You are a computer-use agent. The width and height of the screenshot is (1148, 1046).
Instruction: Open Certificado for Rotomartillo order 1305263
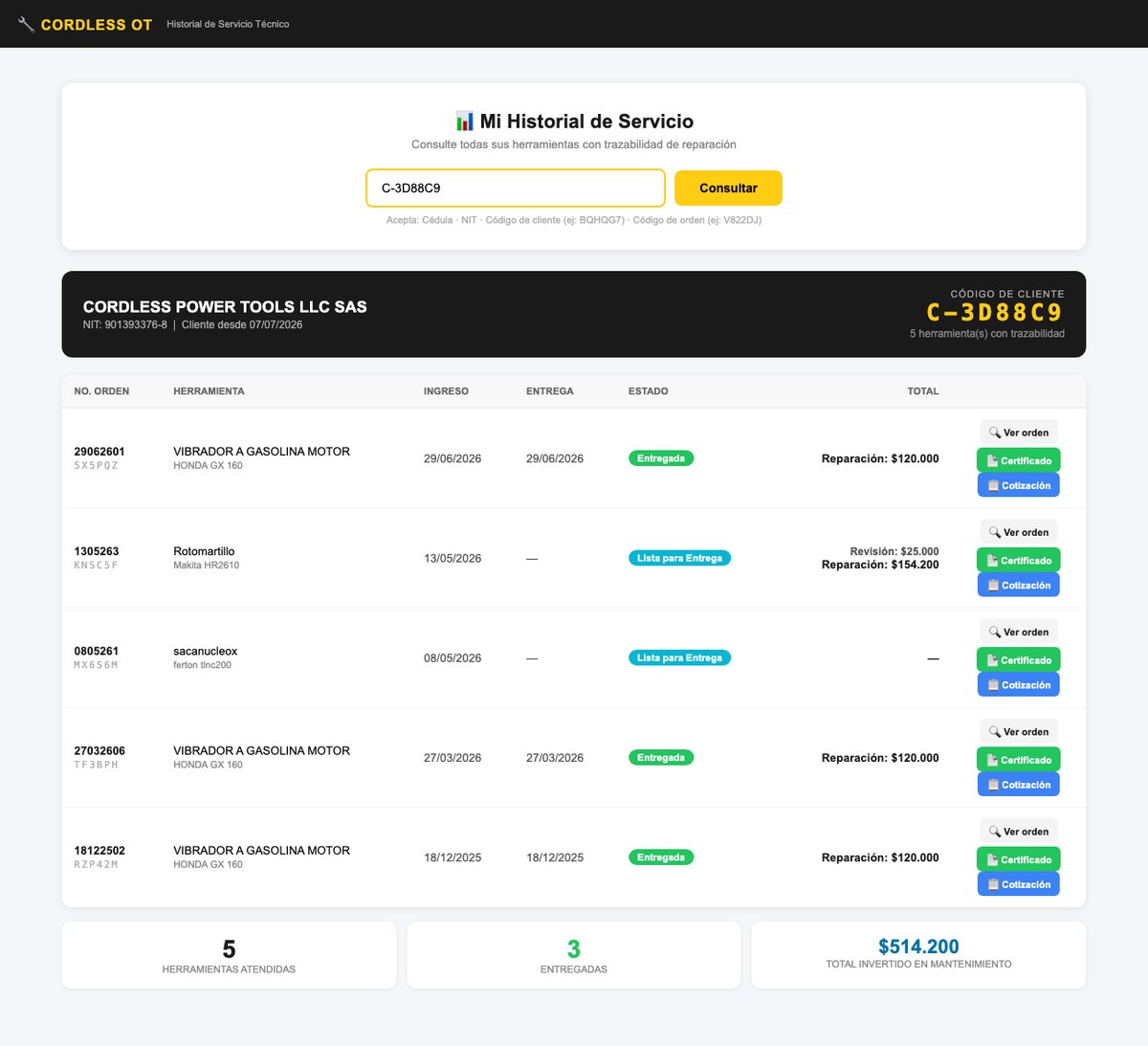coord(1018,560)
